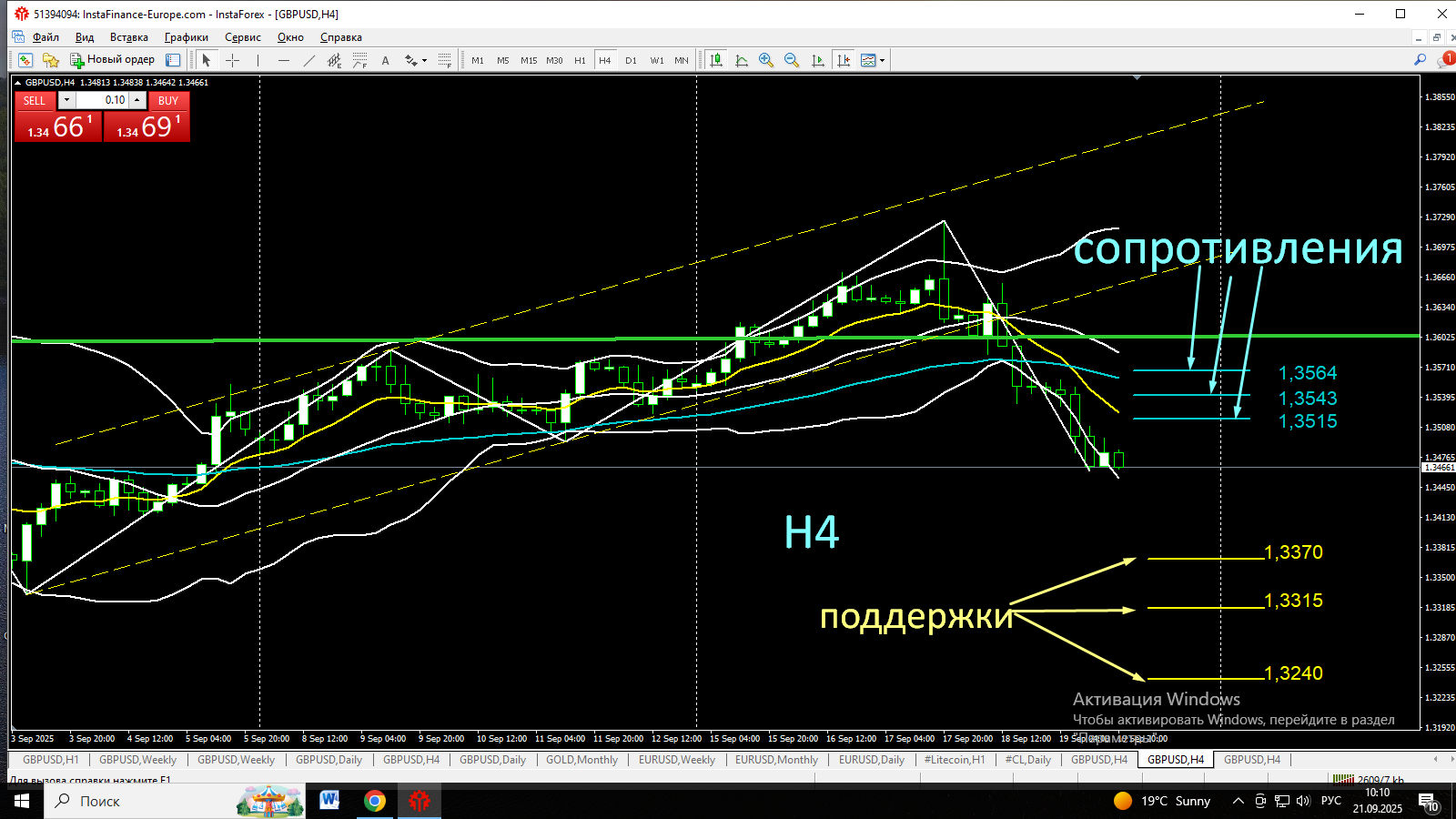The width and height of the screenshot is (1456, 819).
Task: Open Microsoft Word from taskbar
Action: tap(329, 801)
